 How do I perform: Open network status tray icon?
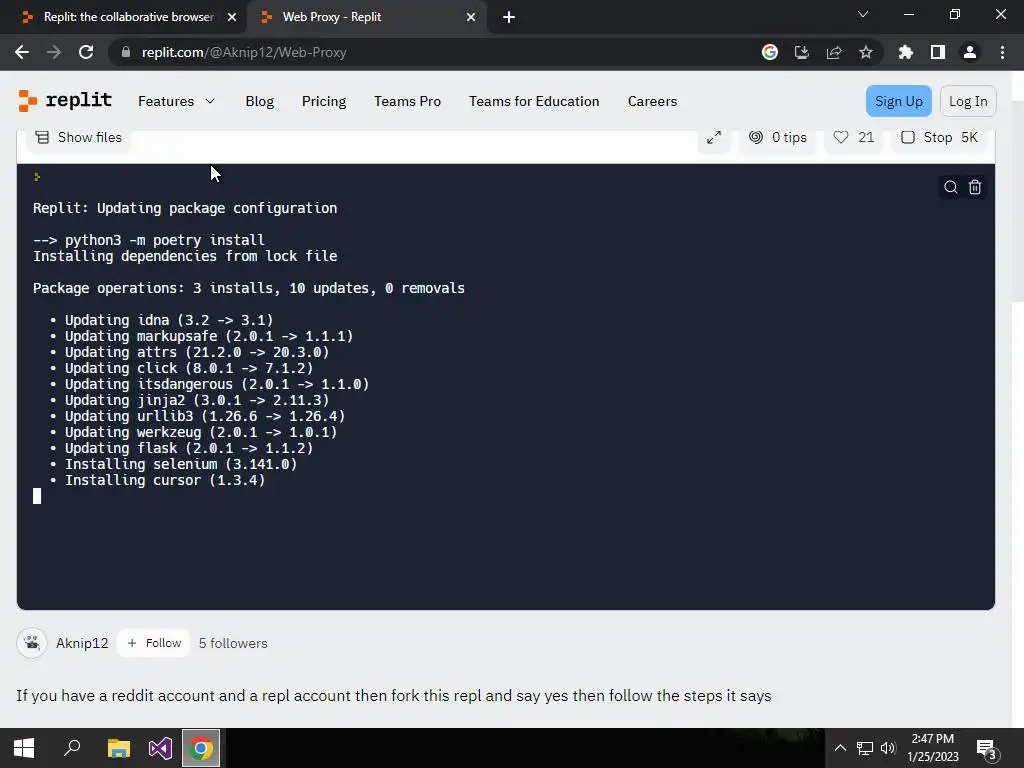tap(865, 748)
